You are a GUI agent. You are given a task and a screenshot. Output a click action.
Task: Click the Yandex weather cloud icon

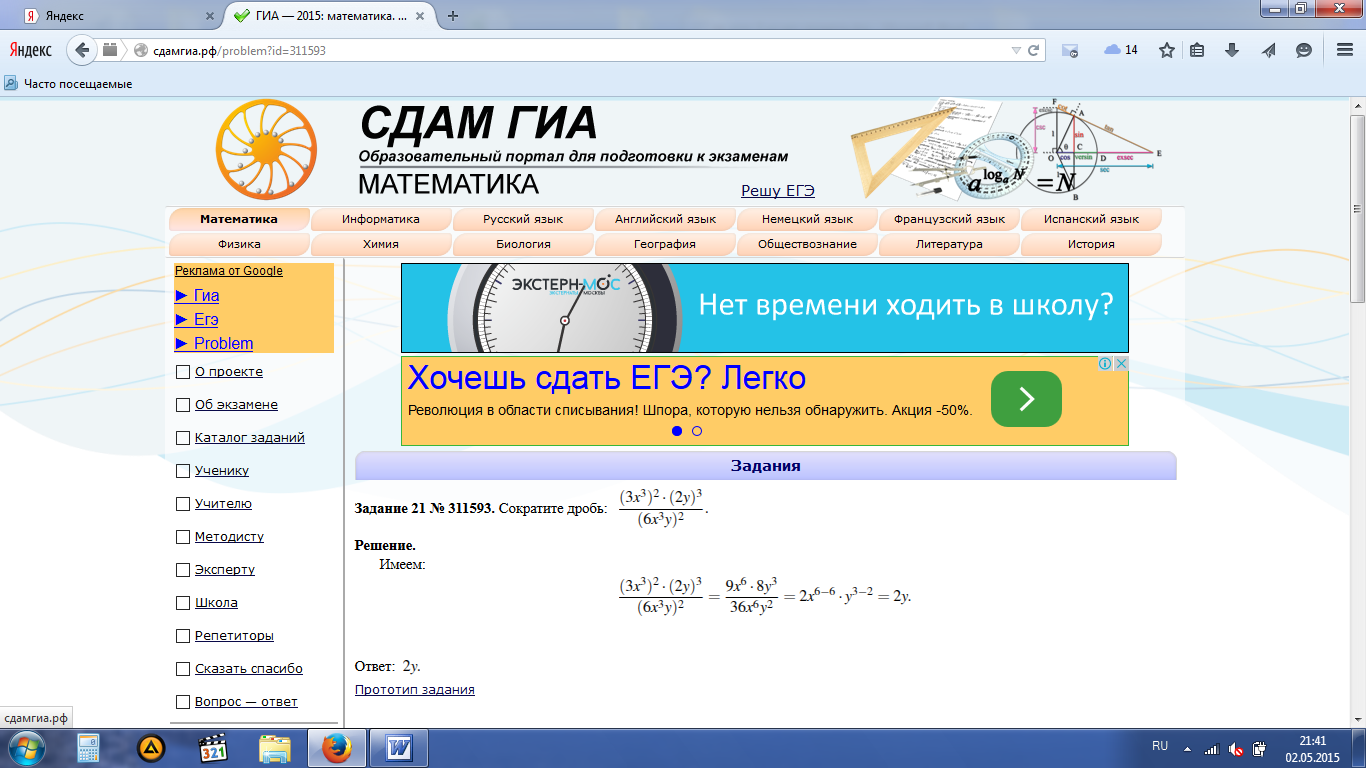(x=1112, y=50)
